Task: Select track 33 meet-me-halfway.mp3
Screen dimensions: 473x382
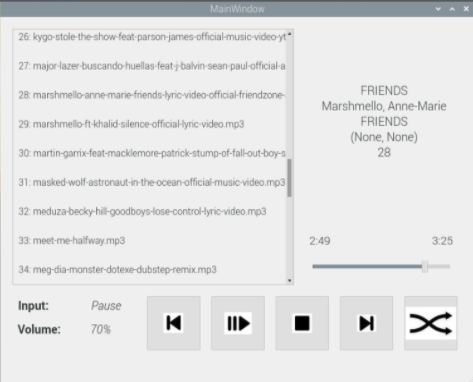Action: [x=72, y=240]
